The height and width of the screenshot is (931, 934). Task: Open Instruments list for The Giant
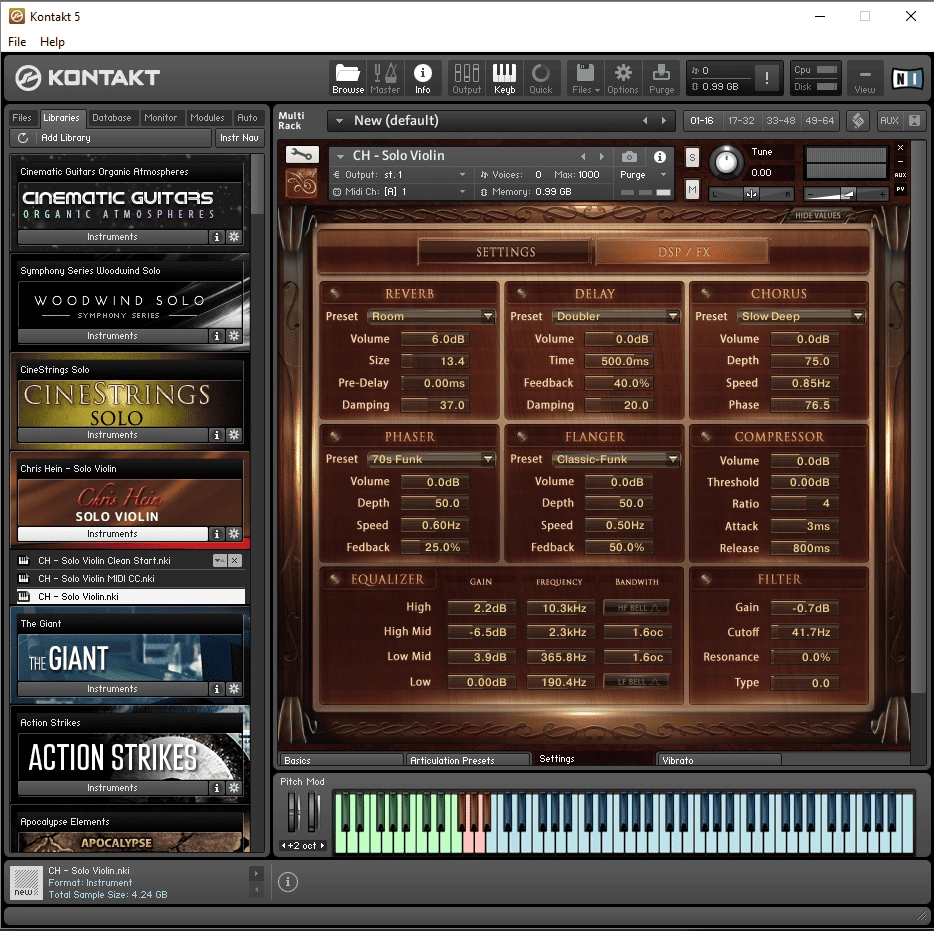113,689
